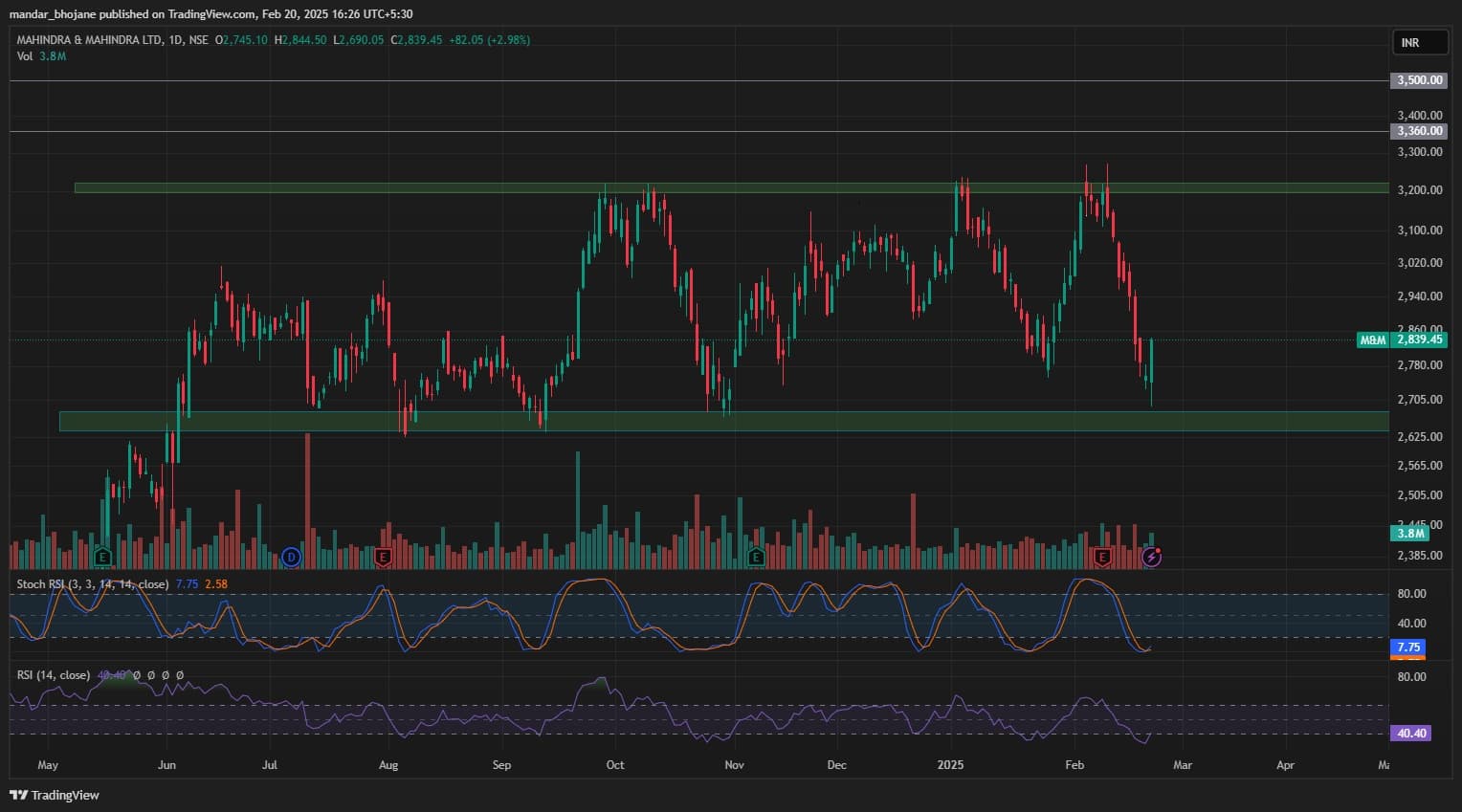Viewport: 1462px width, 812px height.
Task: Click the low value 2,690.05
Action: click(361, 40)
